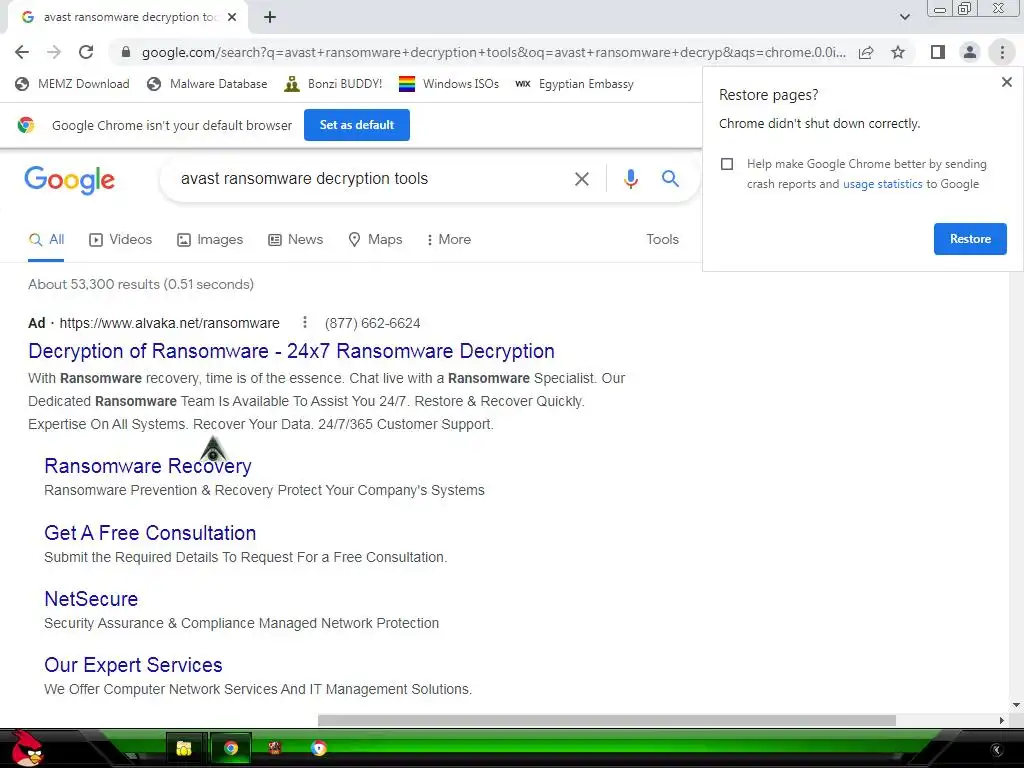Open the Ransomware Recovery sitelink
Image resolution: width=1024 pixels, height=768 pixels.
pyautogui.click(x=148, y=466)
